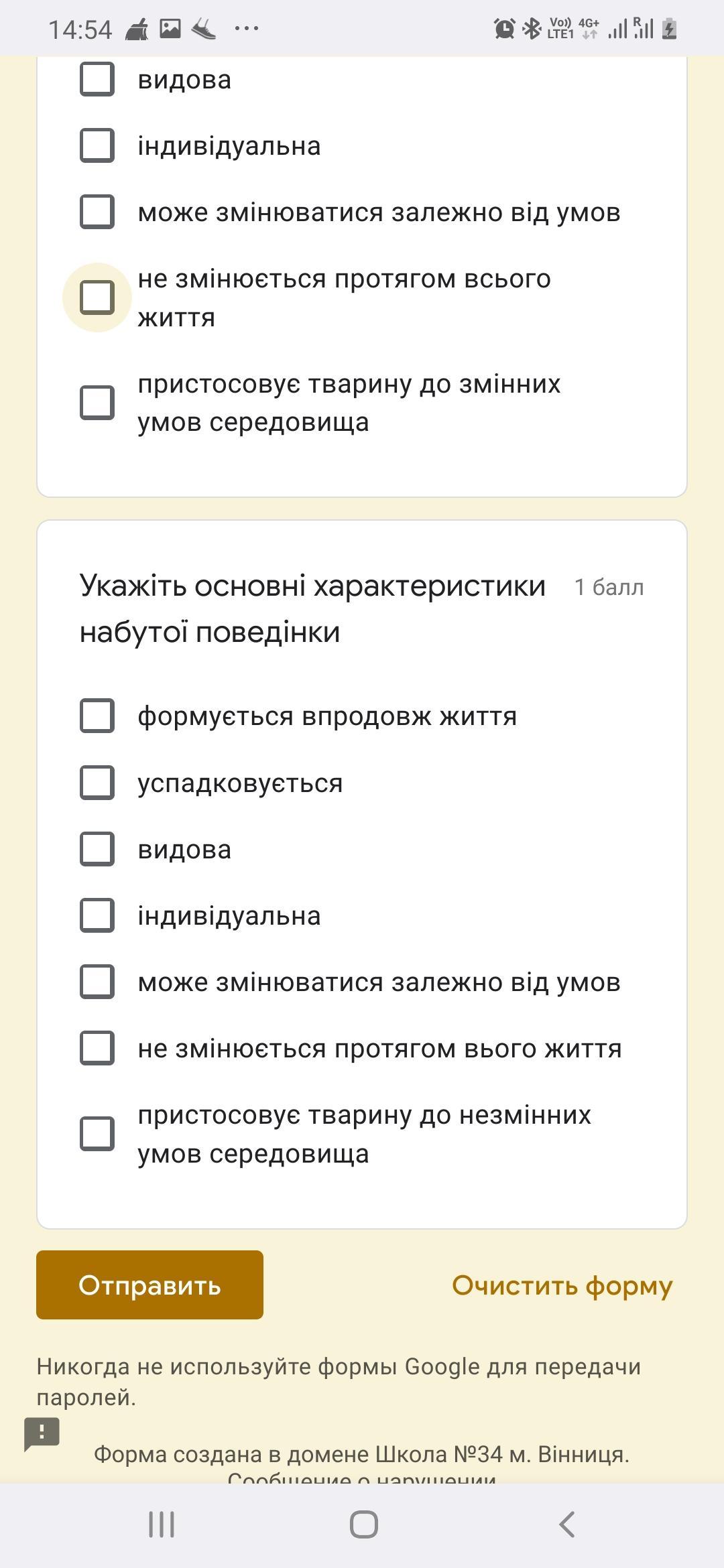Tap the 'Укажіть основні характеристики набутої поведінки' heading
This screenshot has width=724, height=1568.
pos(312,608)
